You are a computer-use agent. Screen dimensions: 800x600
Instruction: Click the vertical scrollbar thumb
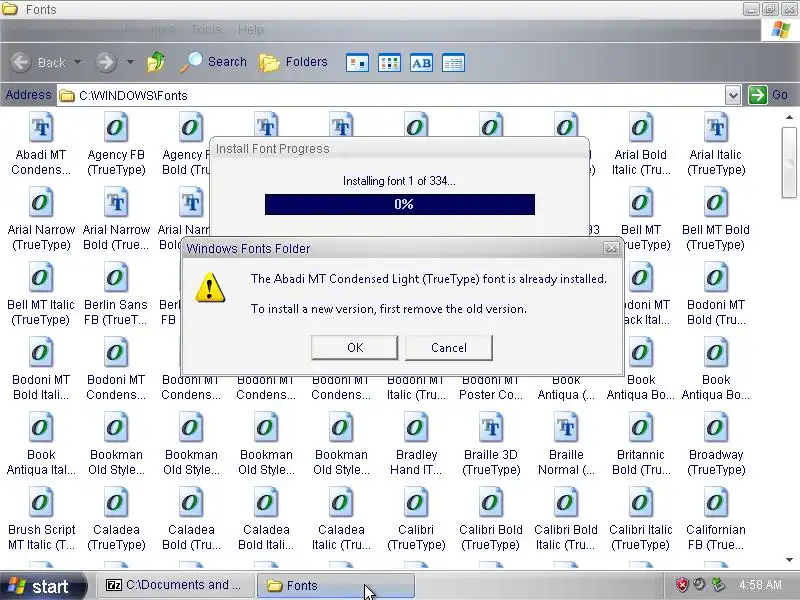[x=789, y=162]
